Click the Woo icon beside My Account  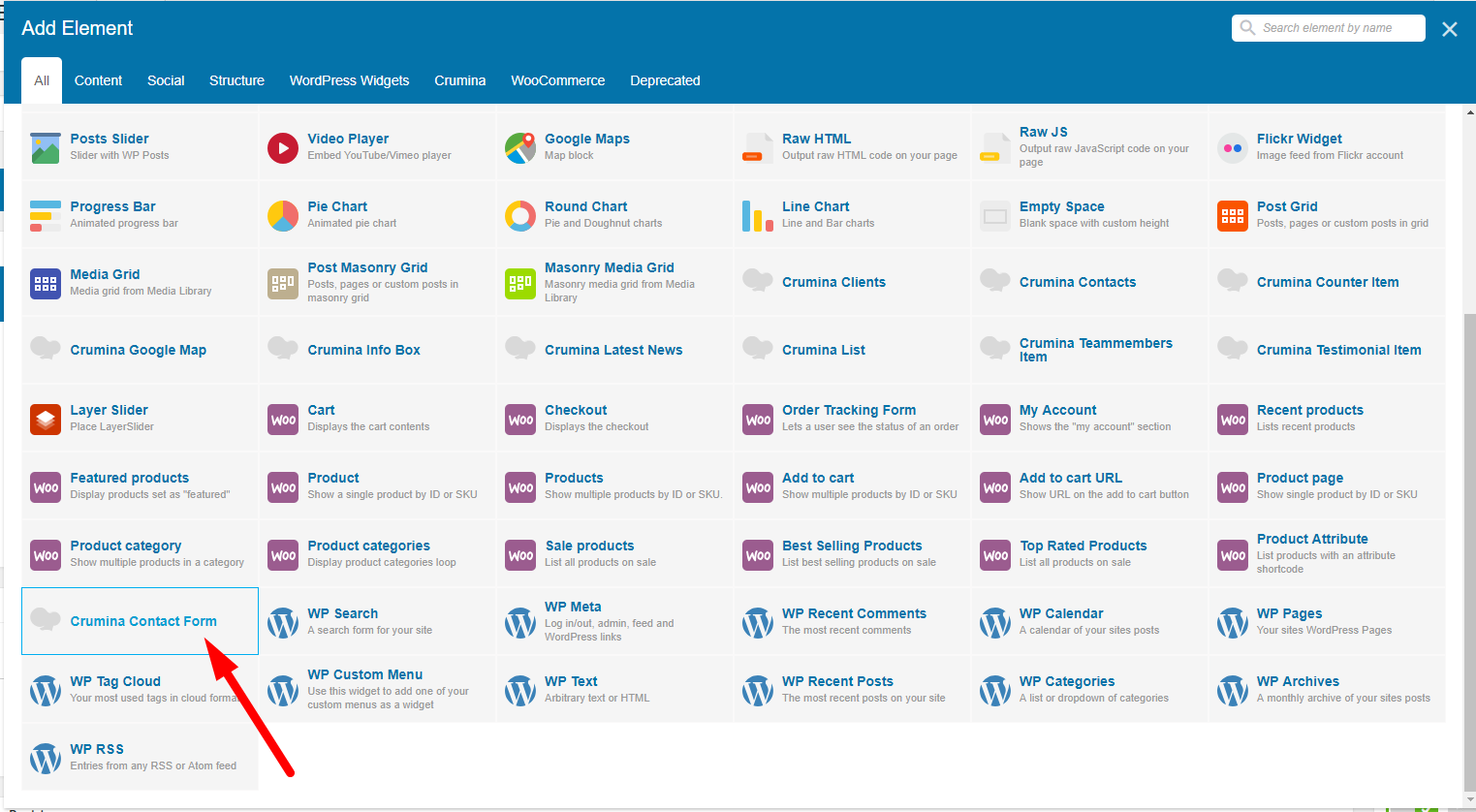(995, 420)
